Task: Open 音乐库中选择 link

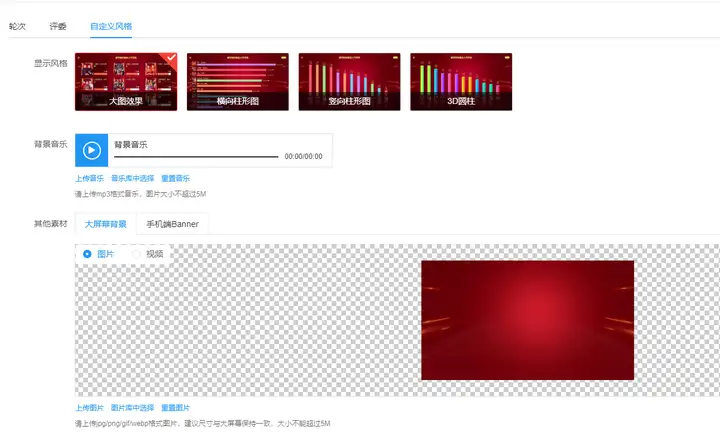Action: [133, 178]
